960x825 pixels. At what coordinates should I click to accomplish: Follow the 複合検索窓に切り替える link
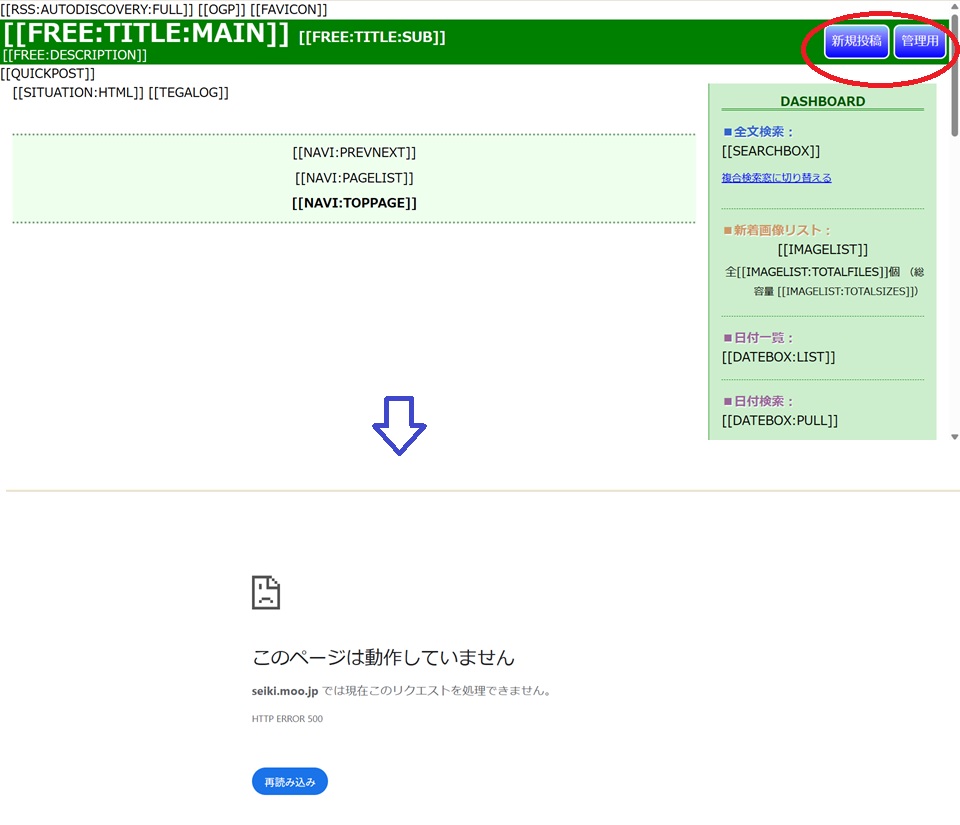pos(776,178)
